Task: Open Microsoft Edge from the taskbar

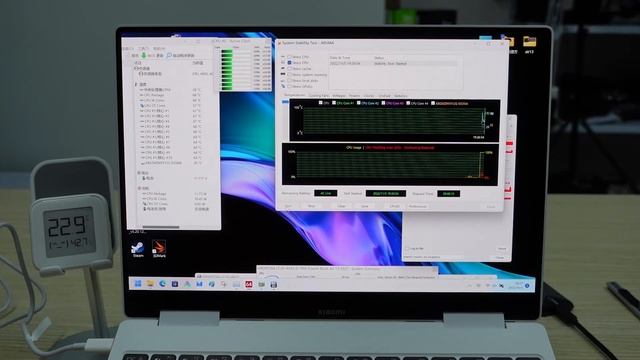Action: tap(162, 284)
